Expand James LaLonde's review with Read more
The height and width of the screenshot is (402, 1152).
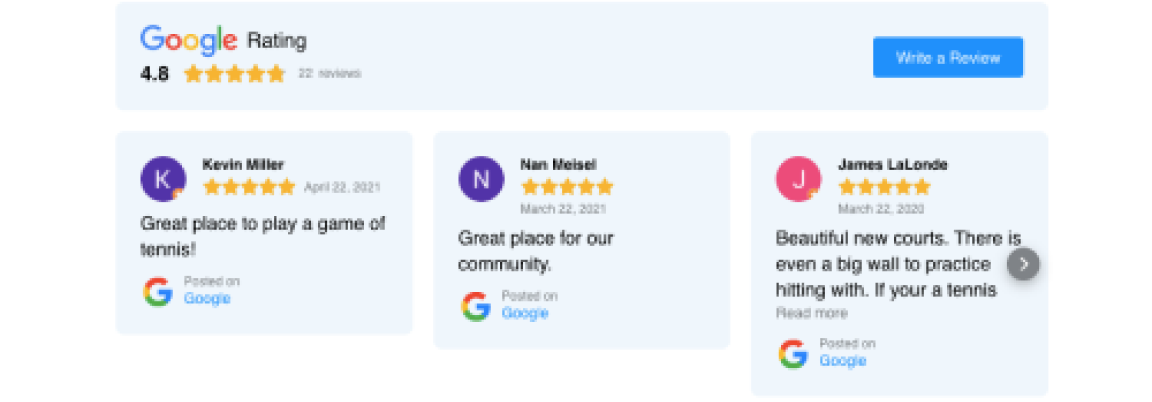[x=812, y=313]
